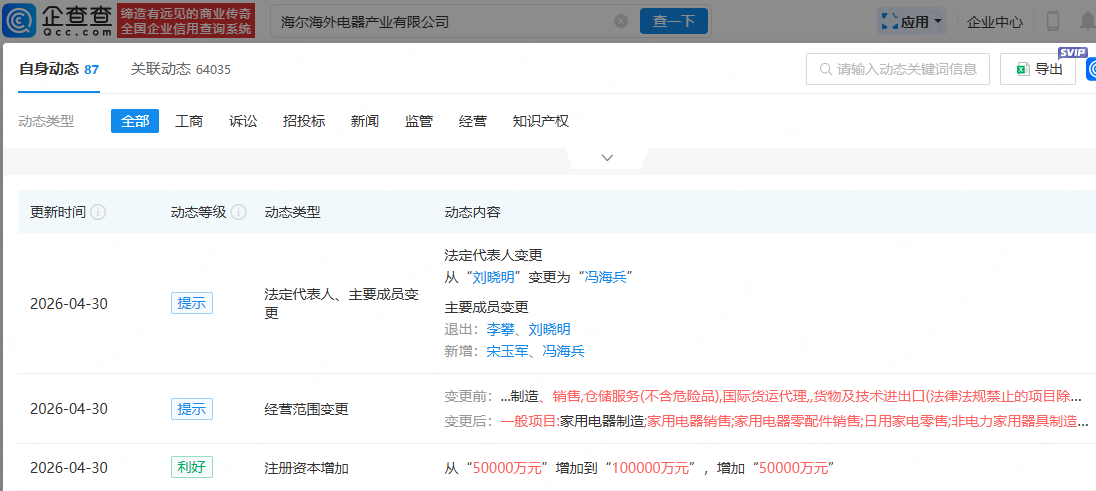Image resolution: width=1096 pixels, height=491 pixels.
Task: Open 企业中心 link
Action: 995,22
